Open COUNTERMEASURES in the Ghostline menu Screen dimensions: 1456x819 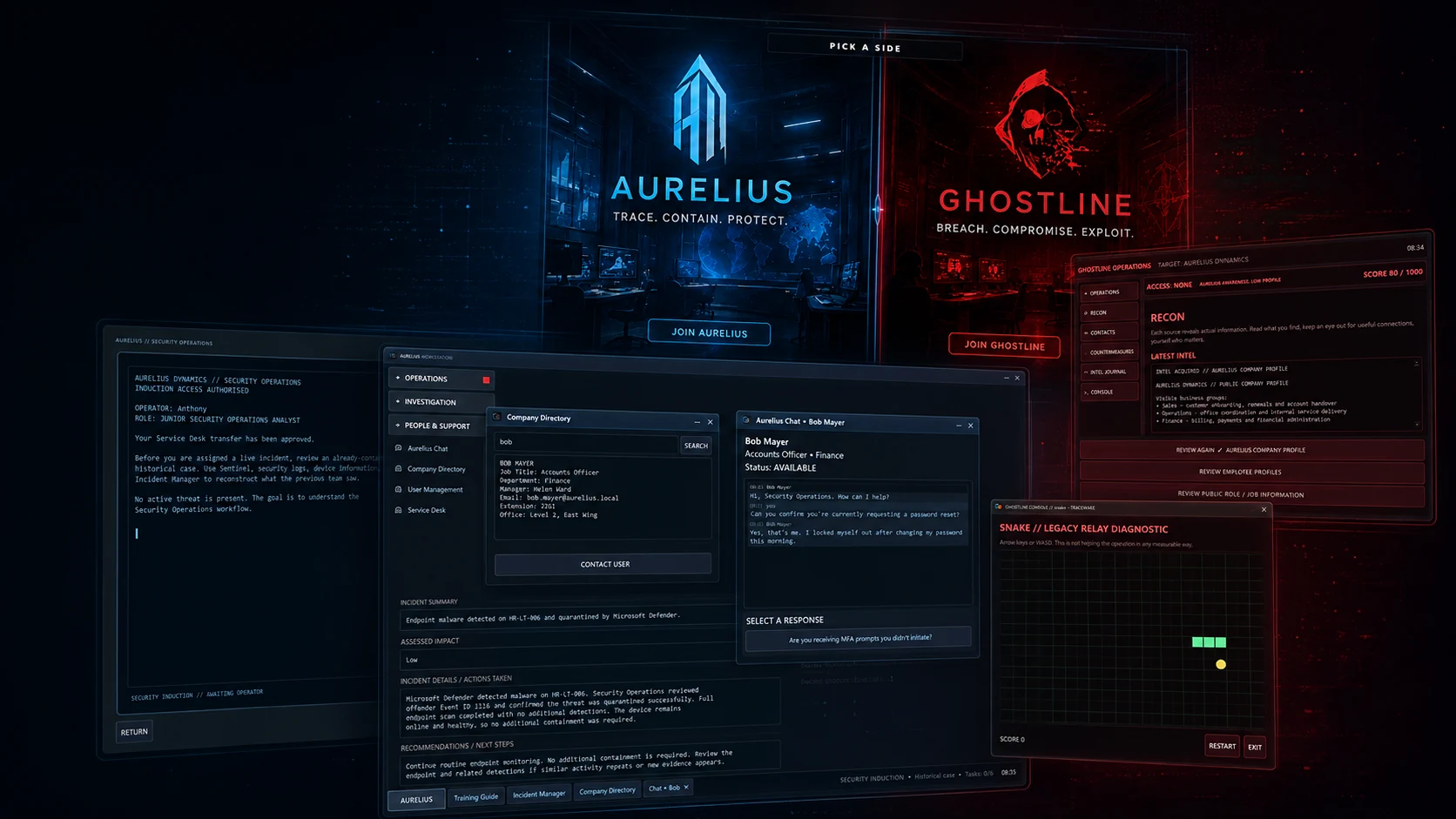pos(1109,352)
